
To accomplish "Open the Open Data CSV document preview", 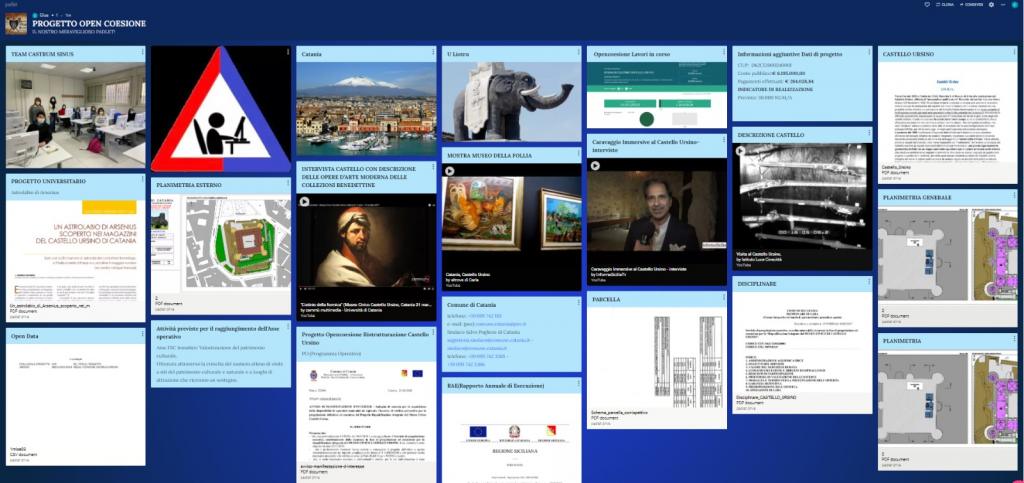I will point(76,396).
